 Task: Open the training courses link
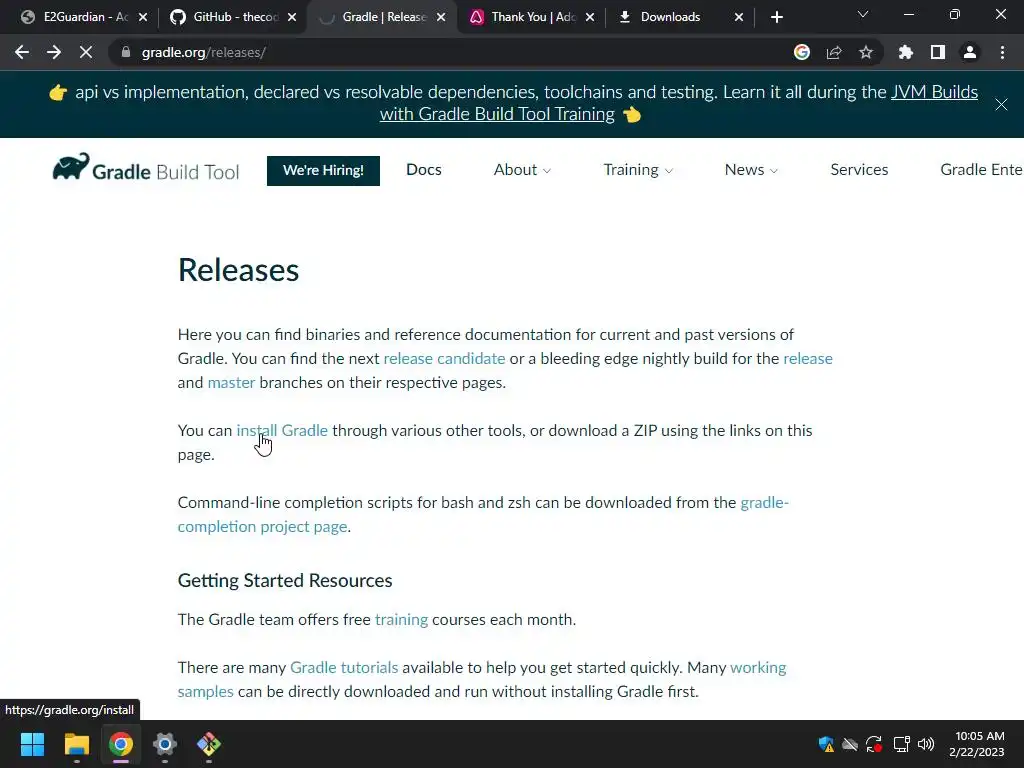click(x=401, y=620)
